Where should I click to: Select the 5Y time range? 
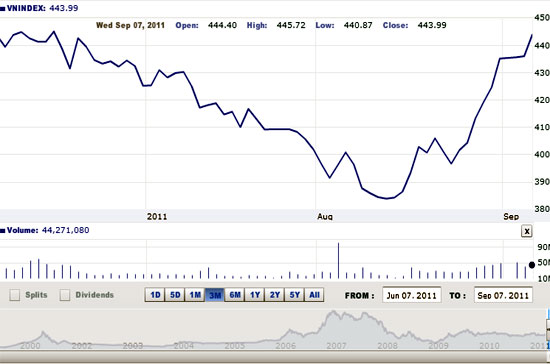[x=295, y=295]
